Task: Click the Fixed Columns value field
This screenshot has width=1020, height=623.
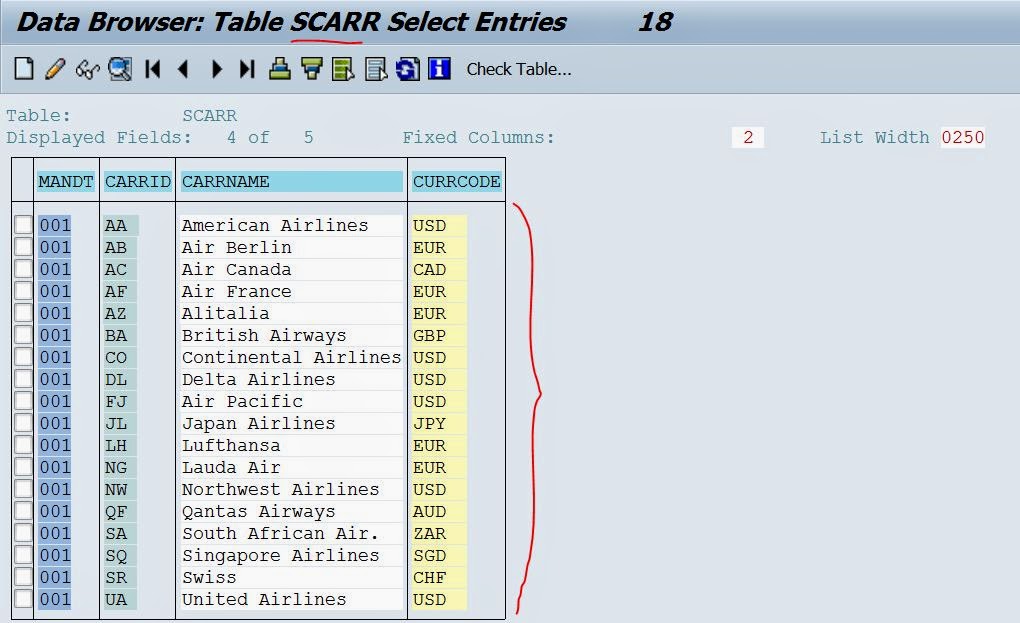Action: [x=747, y=137]
